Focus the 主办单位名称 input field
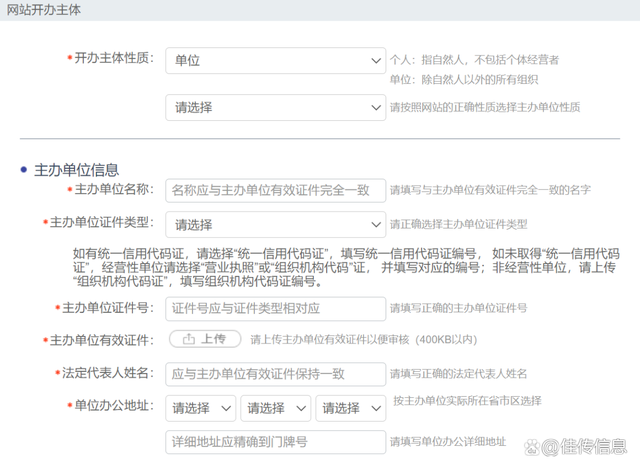 [x=275, y=189]
